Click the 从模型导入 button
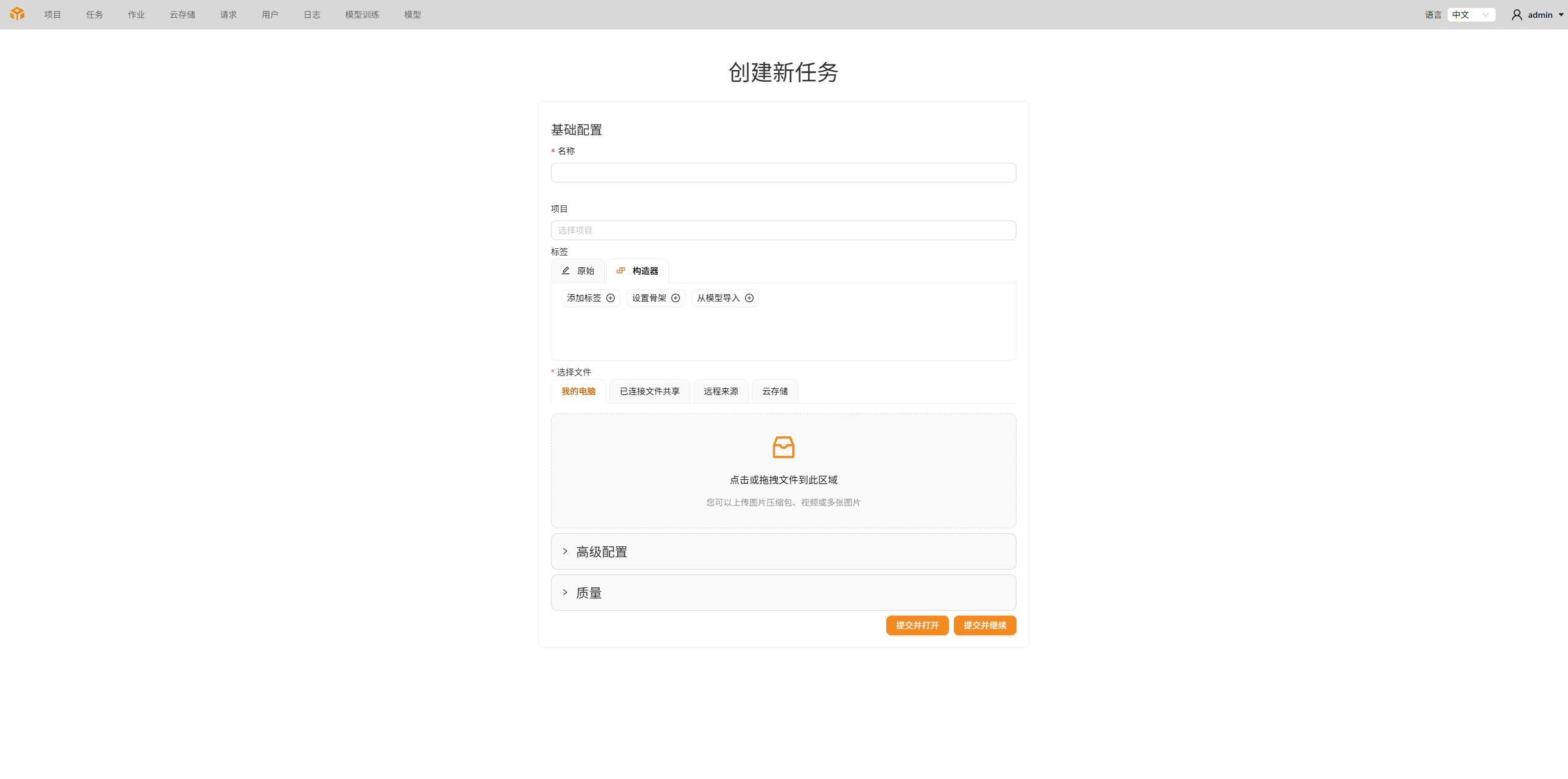The width and height of the screenshot is (1568, 779). 725,298
